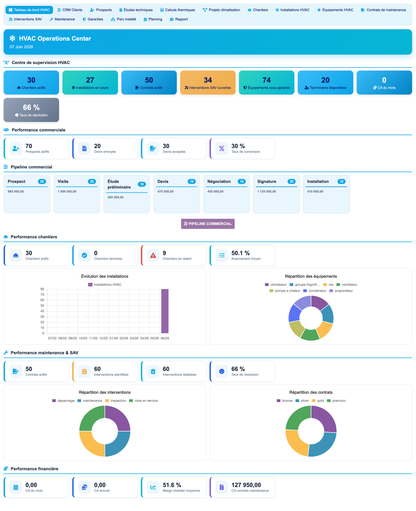This screenshot has width=416, height=511.
Task: Click the Devis envoyés document icon
Action: 84,148
